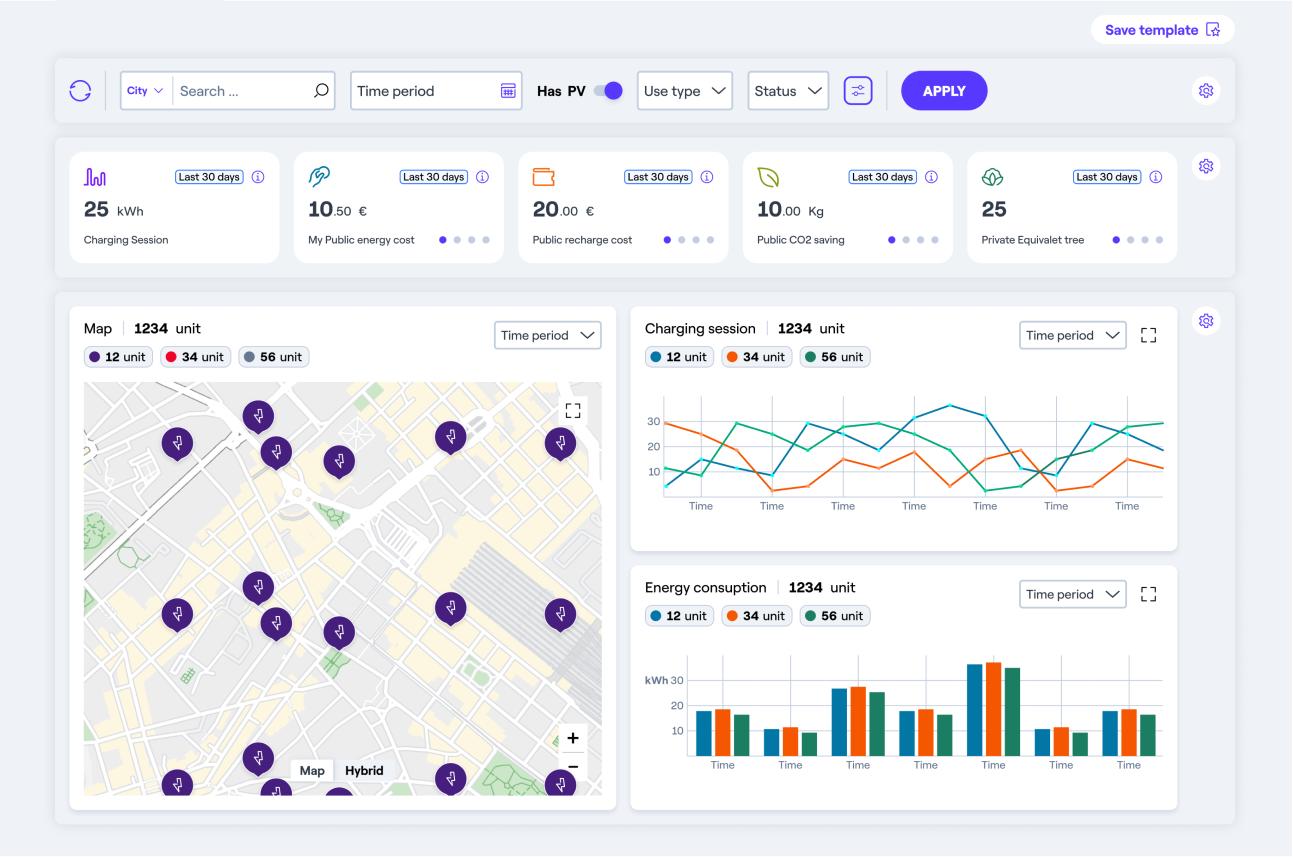
Task: Toggle green 56 unit series in Energy consumption
Action: (x=834, y=616)
